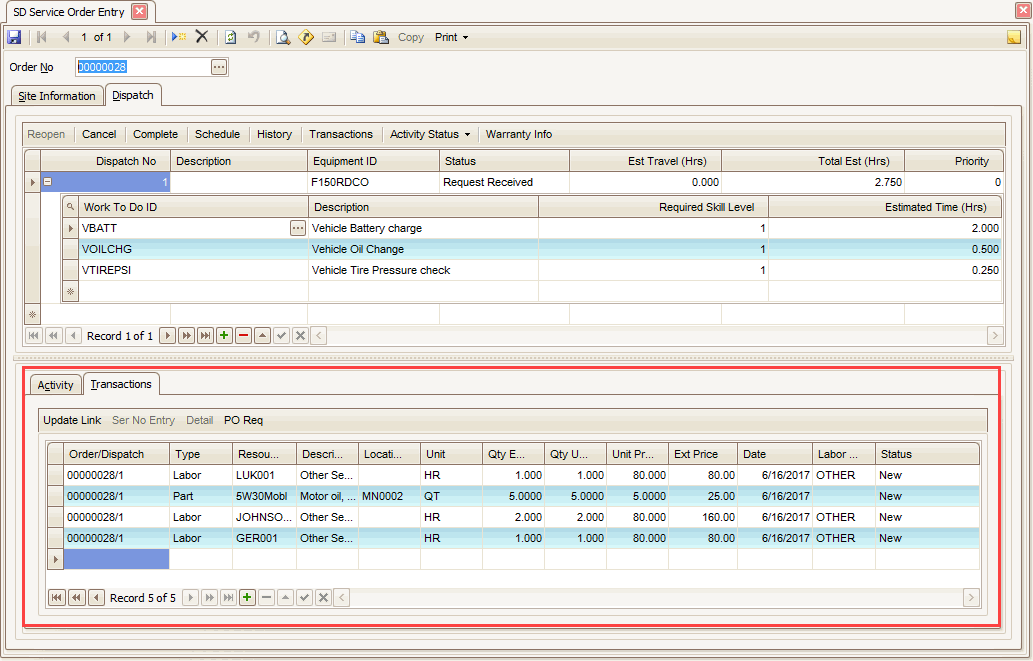1033x661 pixels.
Task: Click the yellow note icon at top right
Action: tap(1014, 38)
